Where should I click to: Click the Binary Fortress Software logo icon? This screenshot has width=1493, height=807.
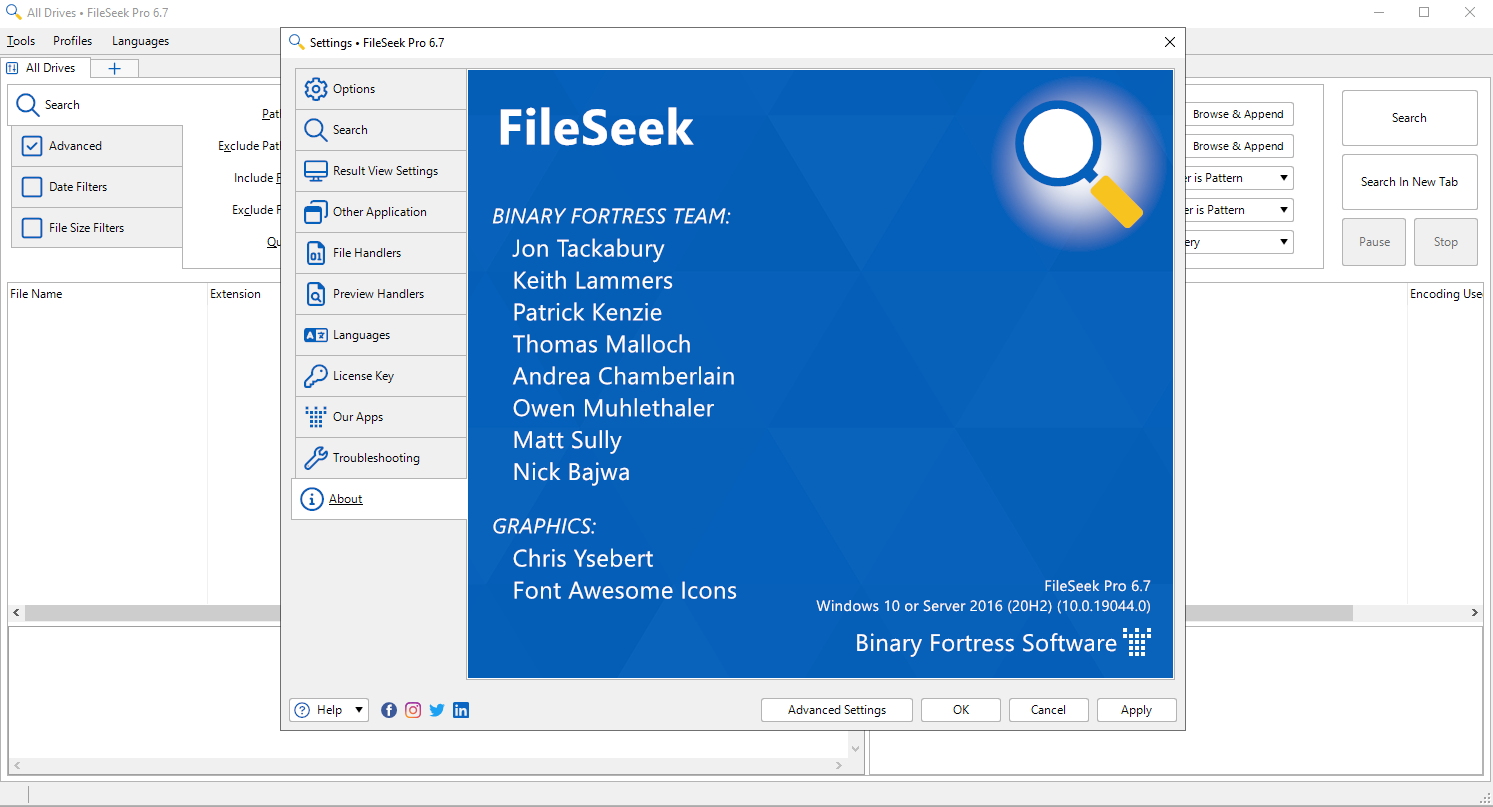pyautogui.click(x=1138, y=642)
